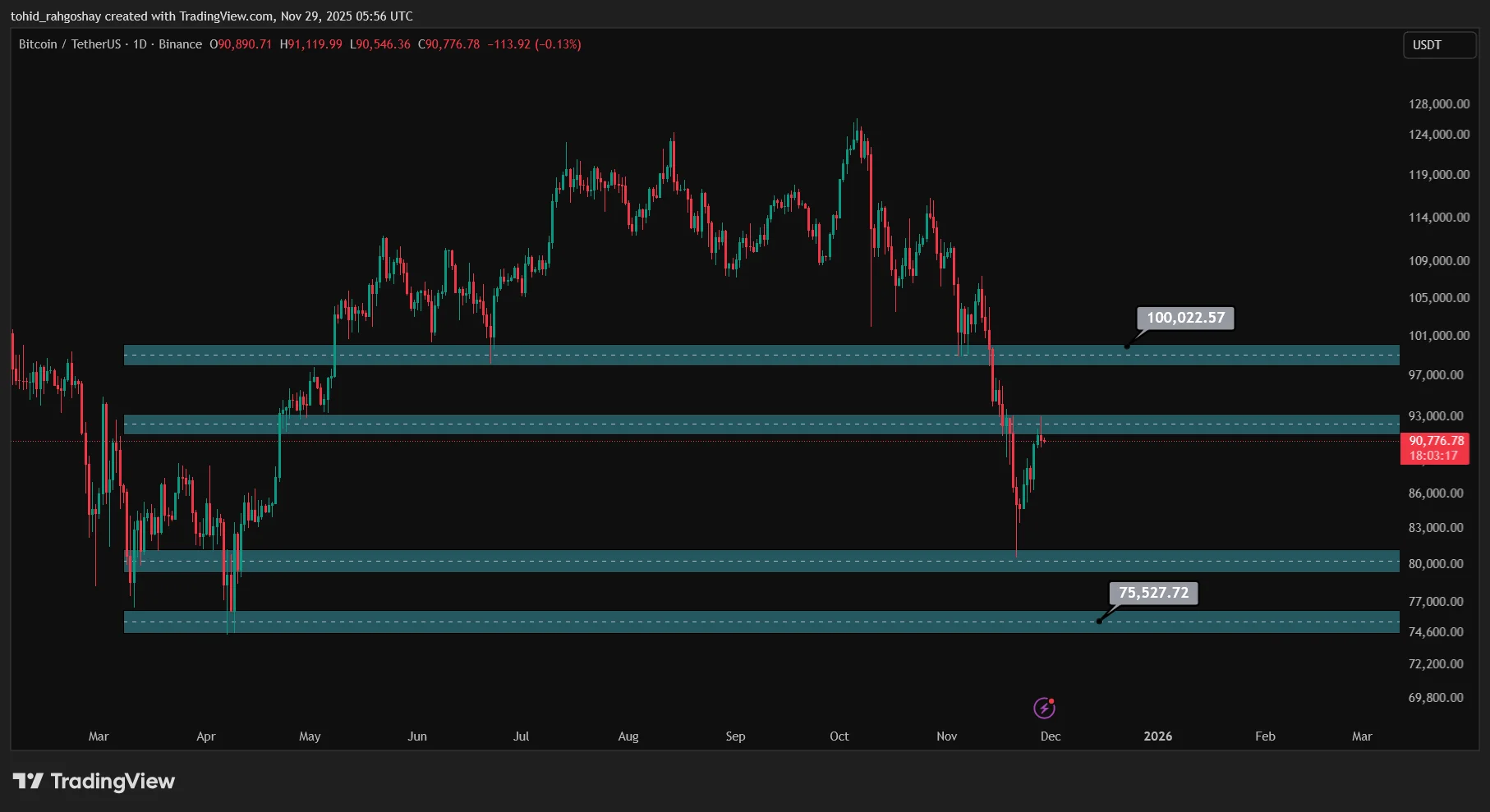Select the Dec label on the time axis
The image size is (1490, 812).
tap(1051, 736)
